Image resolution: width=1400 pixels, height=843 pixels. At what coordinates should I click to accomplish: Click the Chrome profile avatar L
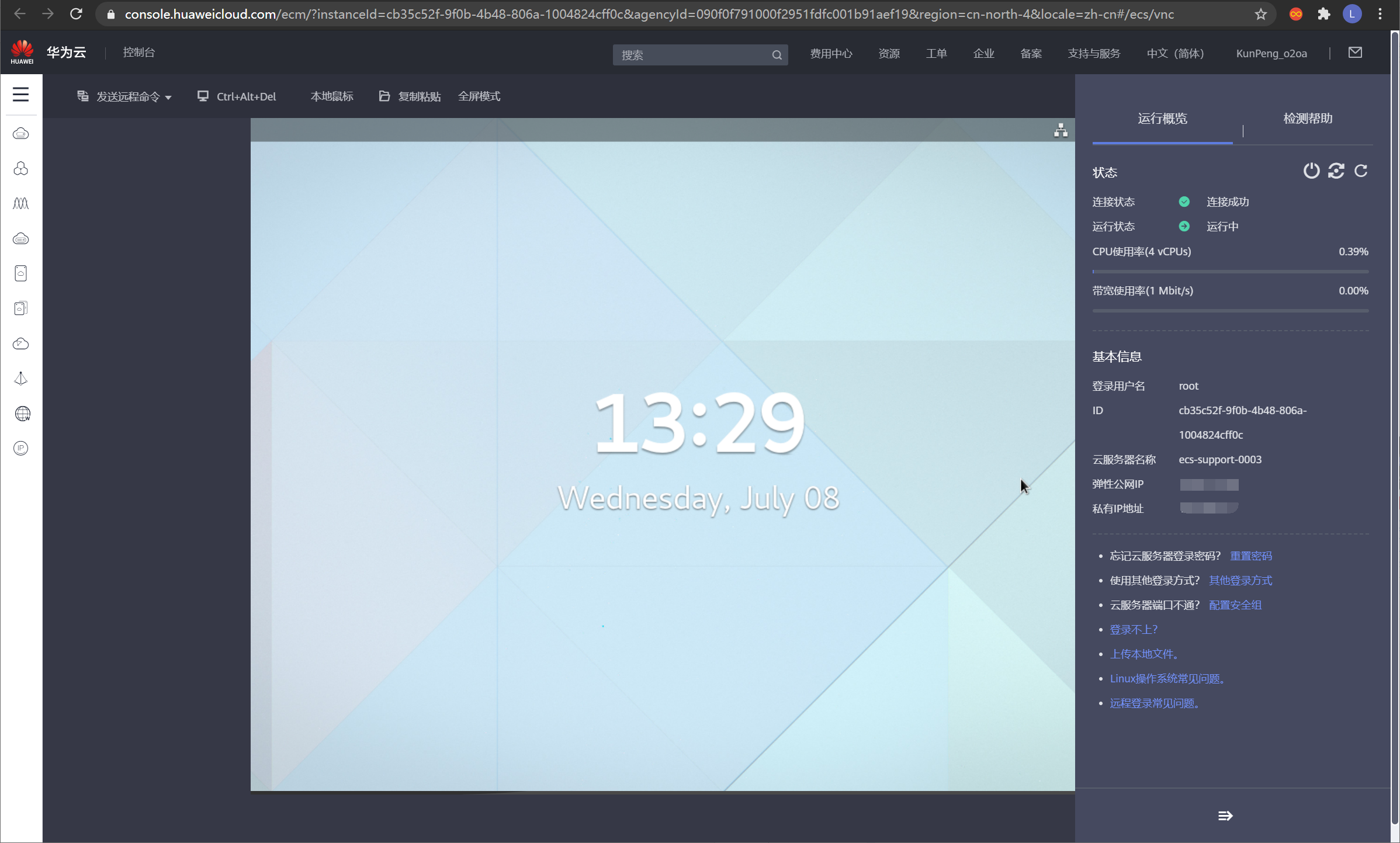coord(1352,14)
